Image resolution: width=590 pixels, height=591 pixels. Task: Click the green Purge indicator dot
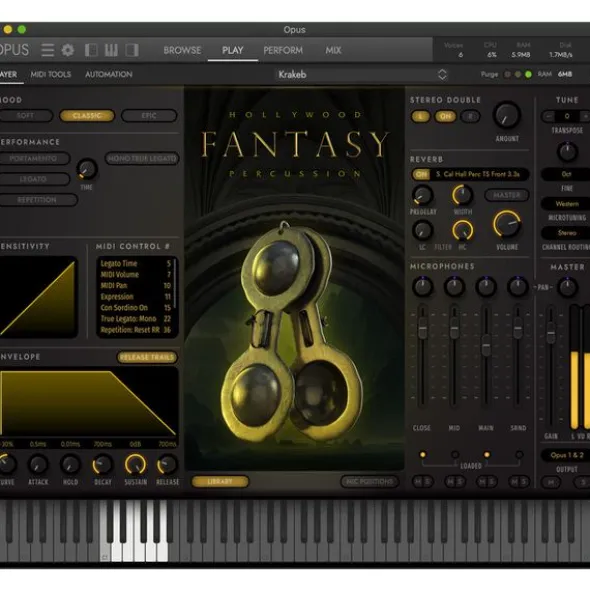528,75
